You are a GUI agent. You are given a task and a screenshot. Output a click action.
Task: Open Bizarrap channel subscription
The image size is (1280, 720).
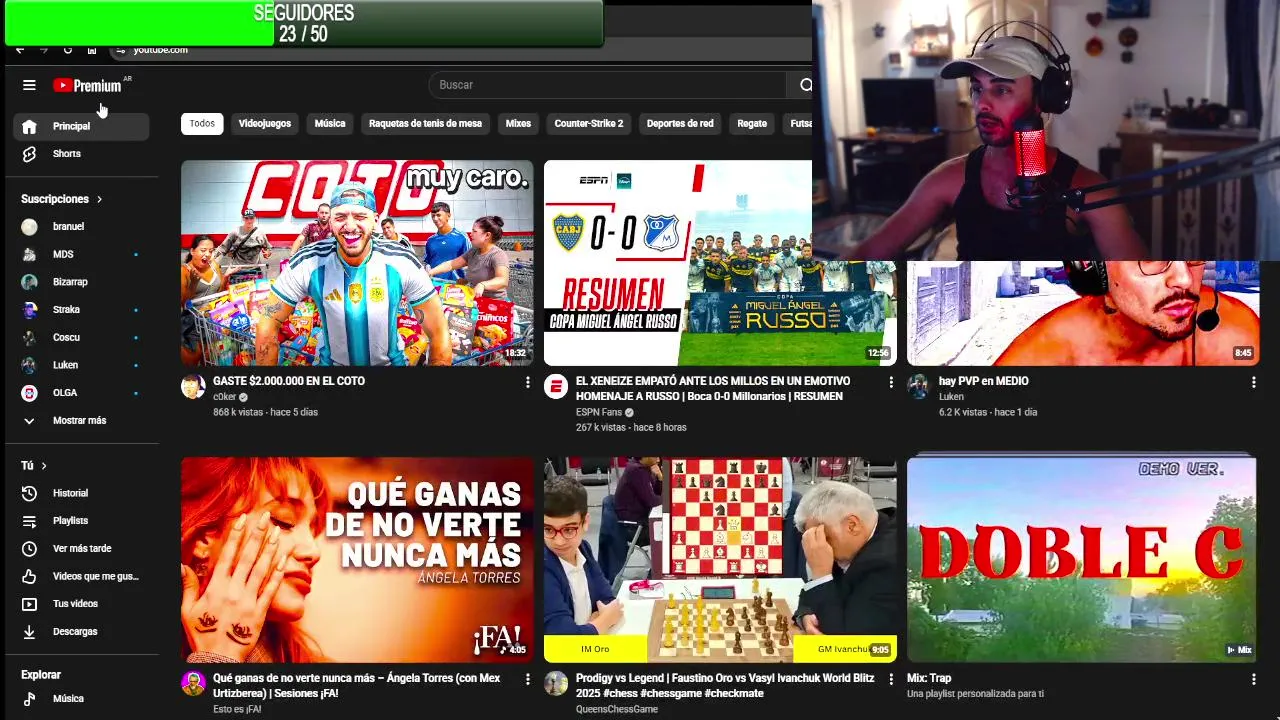pos(81,282)
